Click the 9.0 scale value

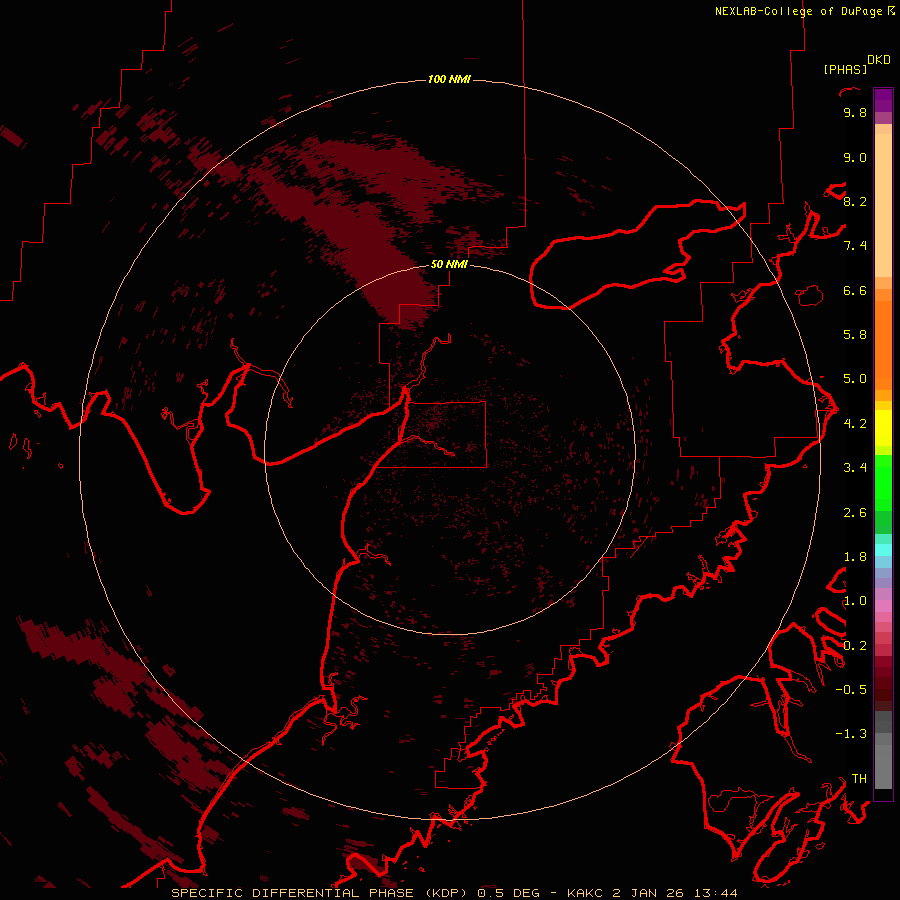[x=855, y=157]
